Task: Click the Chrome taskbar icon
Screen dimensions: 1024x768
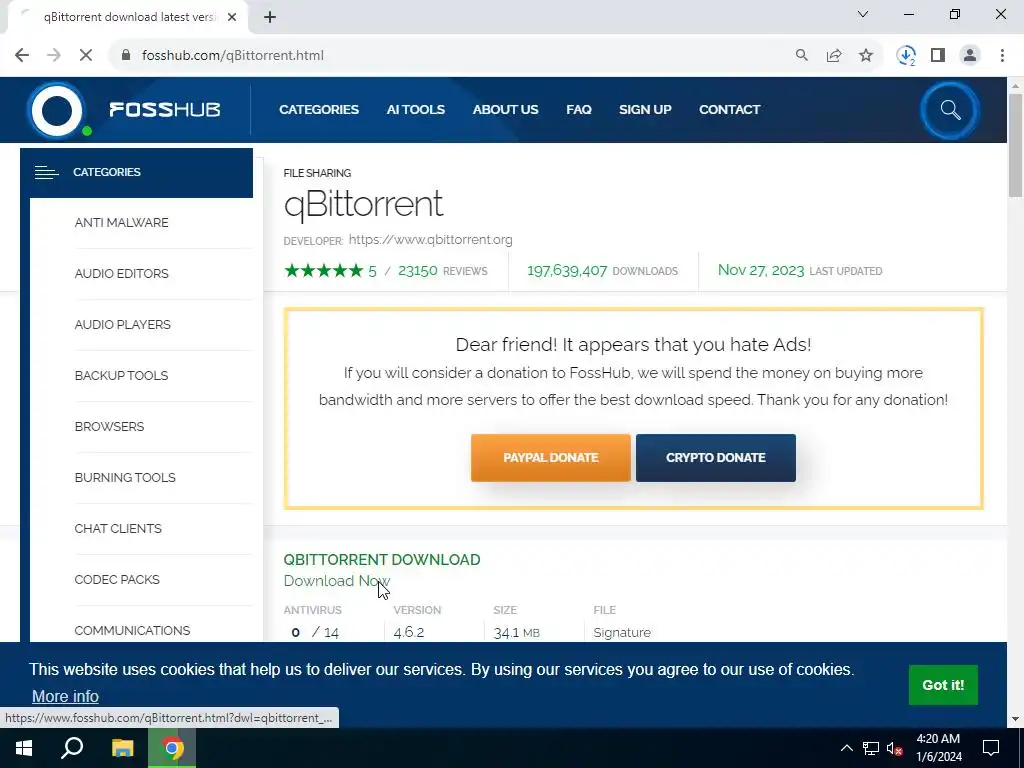Action: pyautogui.click(x=172, y=748)
